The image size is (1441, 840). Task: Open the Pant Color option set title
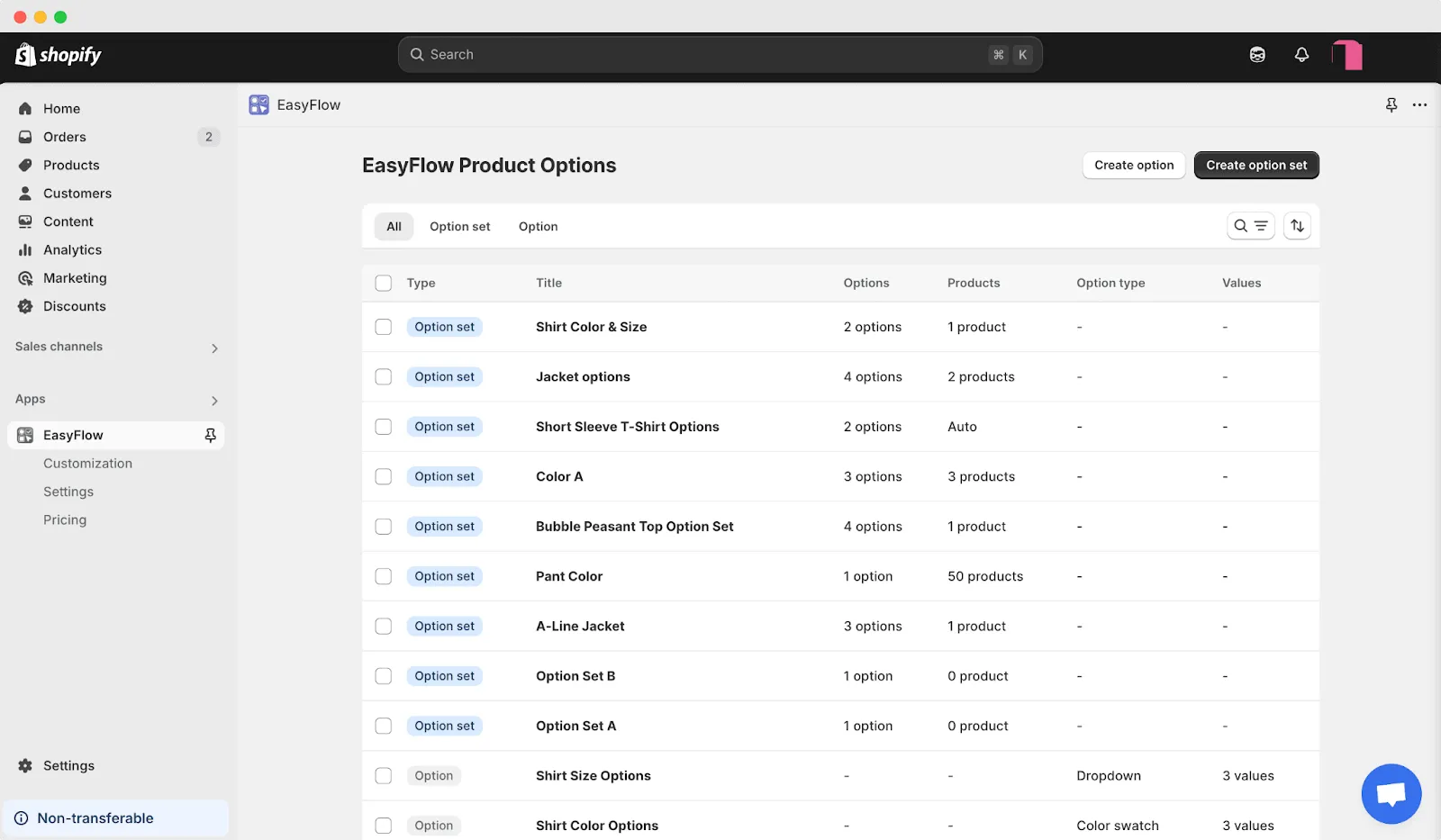point(569,576)
